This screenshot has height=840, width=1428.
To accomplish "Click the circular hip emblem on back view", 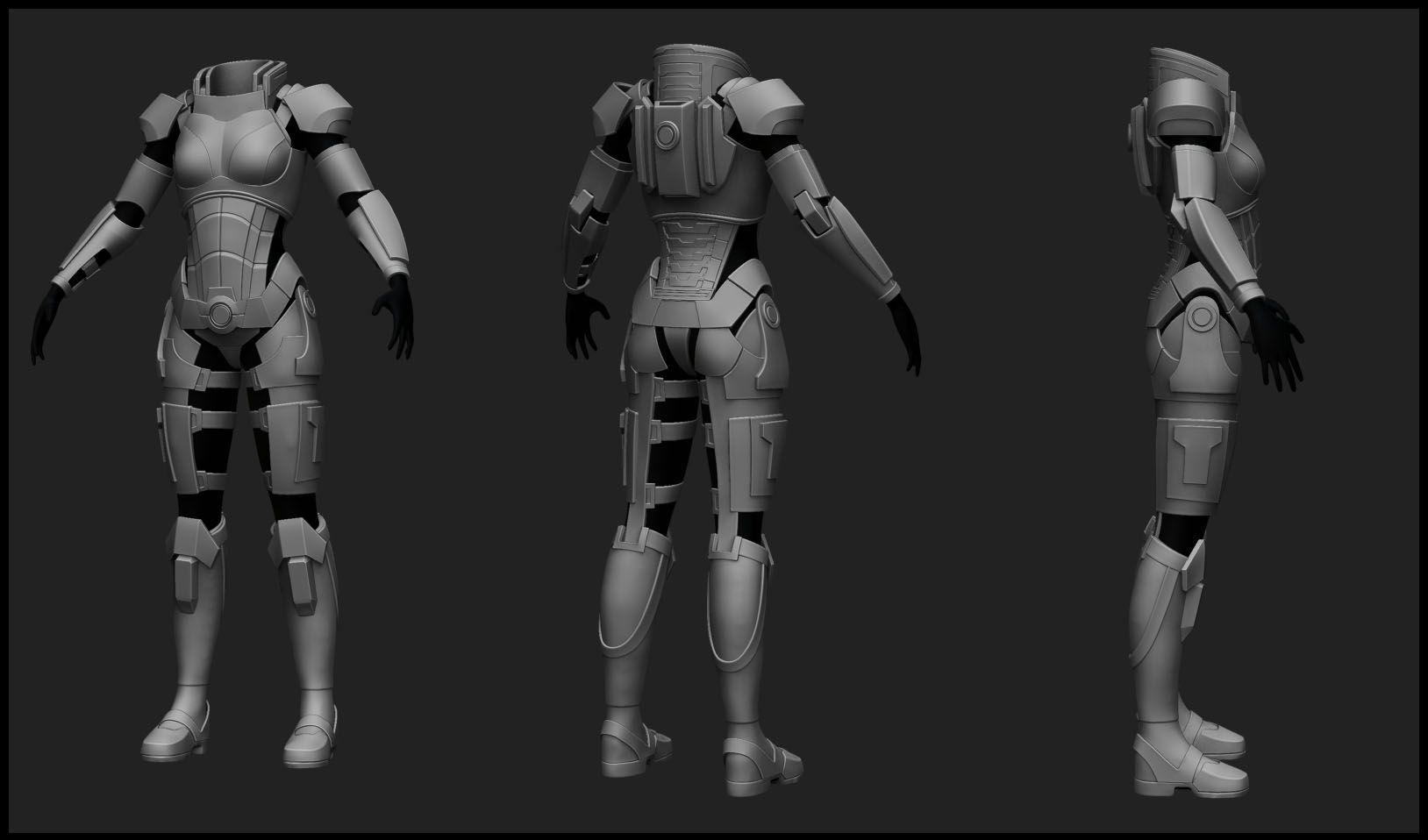I will [x=771, y=311].
